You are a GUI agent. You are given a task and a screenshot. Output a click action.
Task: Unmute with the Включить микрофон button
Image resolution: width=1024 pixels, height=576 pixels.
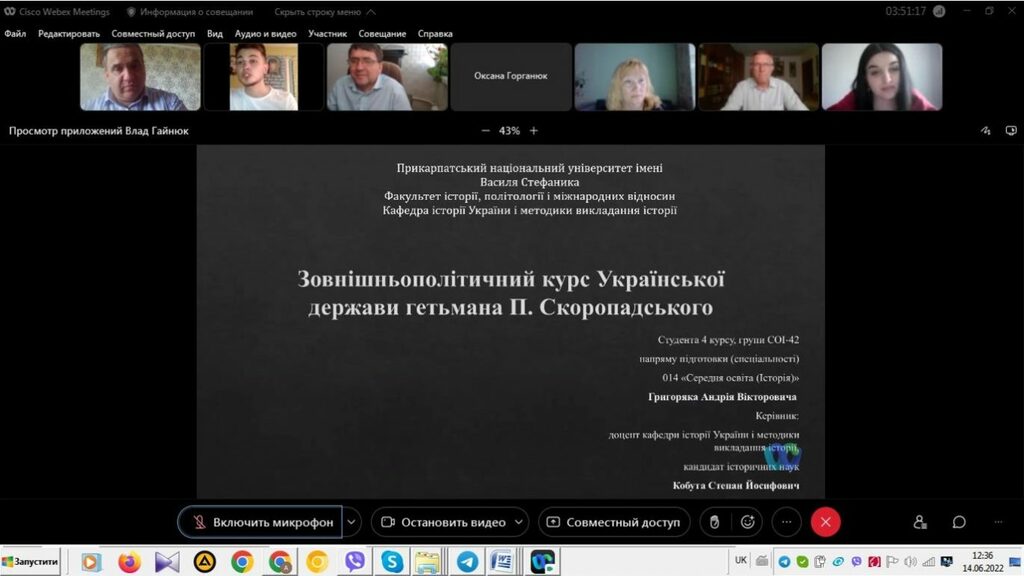tap(260, 522)
